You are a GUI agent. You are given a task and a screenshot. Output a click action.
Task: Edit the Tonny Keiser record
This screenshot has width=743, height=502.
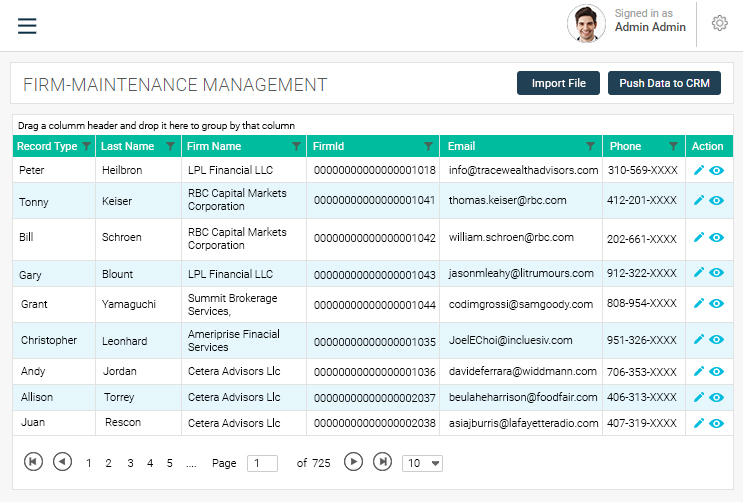(x=698, y=201)
